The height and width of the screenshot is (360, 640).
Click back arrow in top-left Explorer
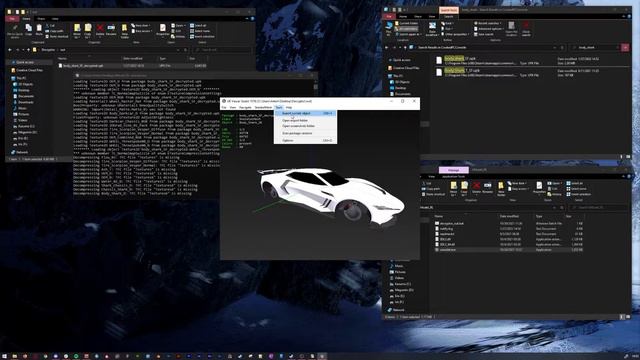(10, 50)
